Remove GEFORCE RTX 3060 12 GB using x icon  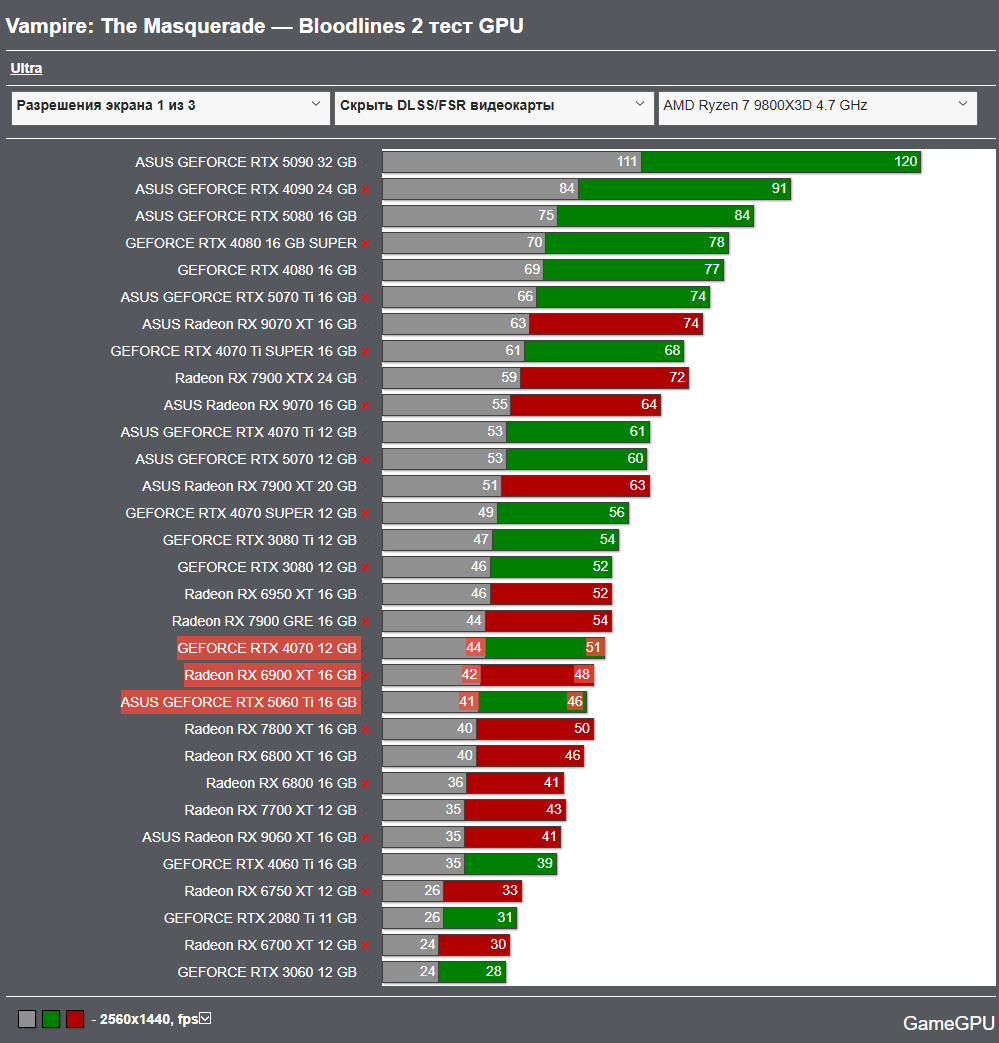click(366, 973)
